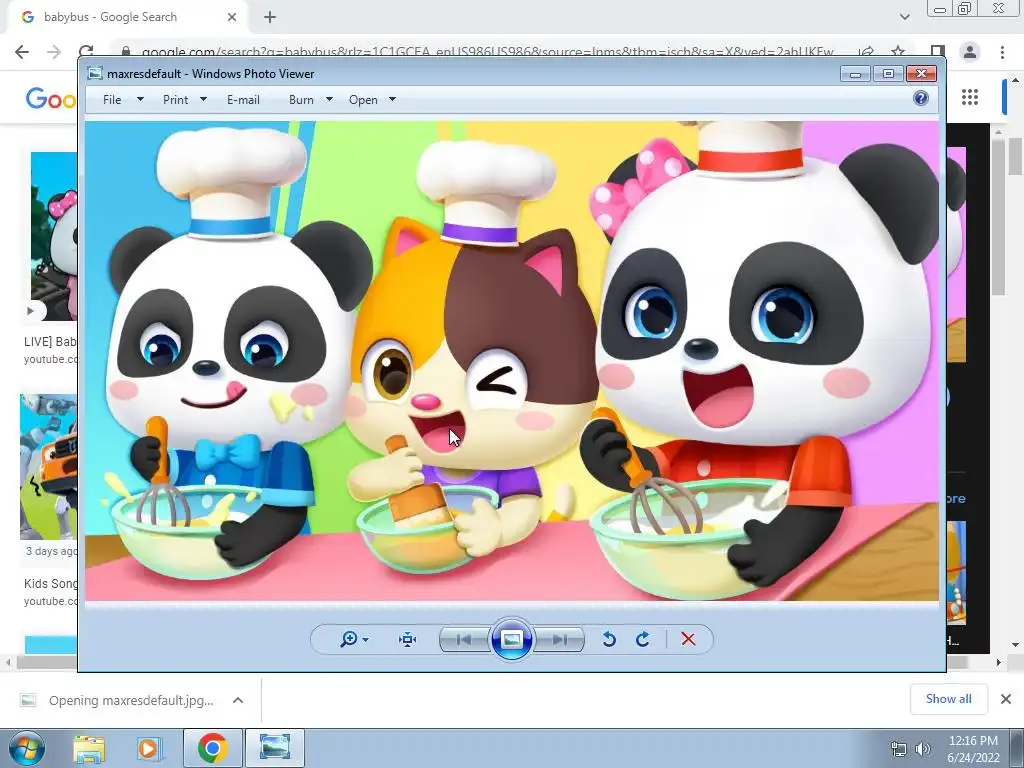Rotate image clockwise
Viewport: 1024px width, 768px height.
tap(643, 639)
